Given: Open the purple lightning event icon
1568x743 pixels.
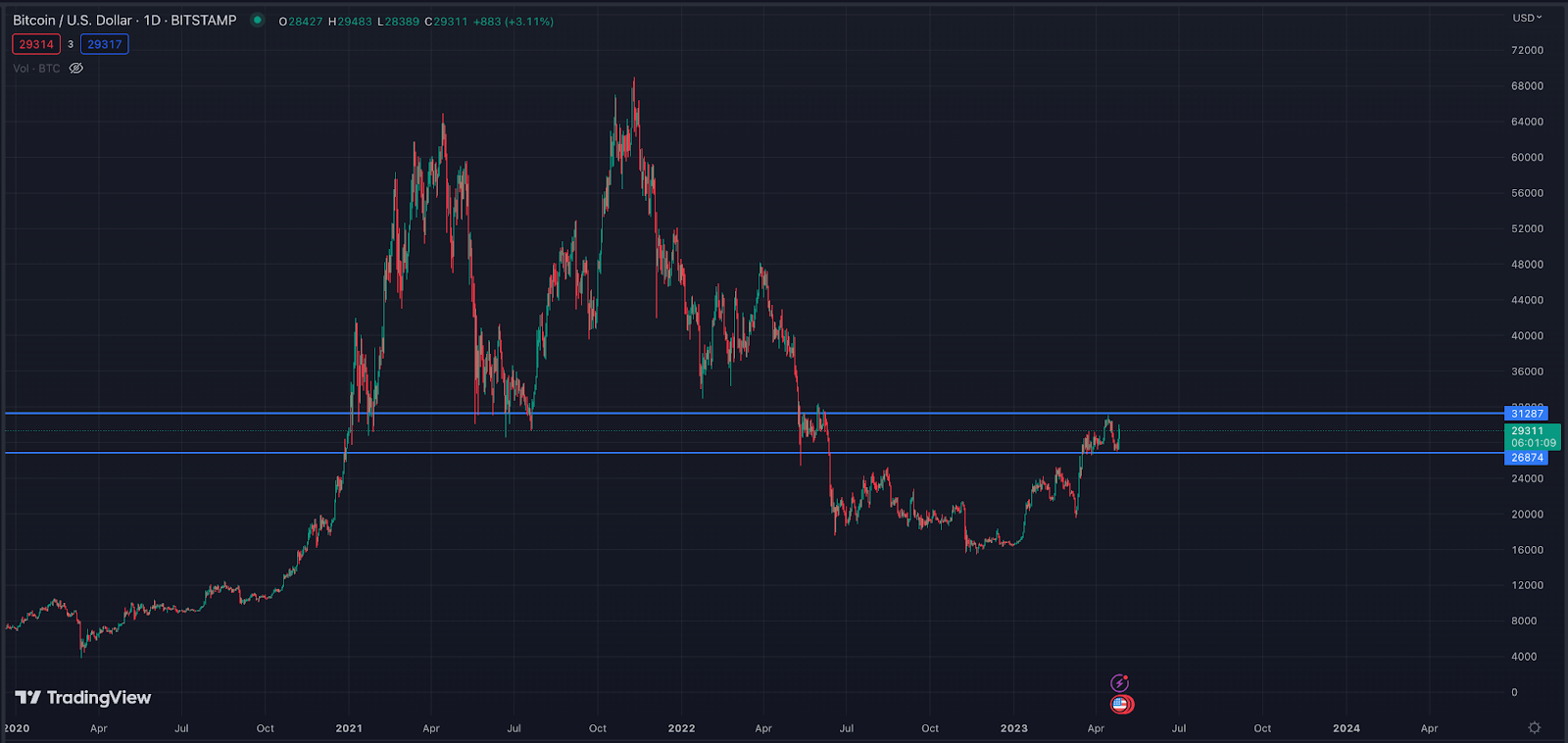Looking at the screenshot, I should tap(1119, 683).
